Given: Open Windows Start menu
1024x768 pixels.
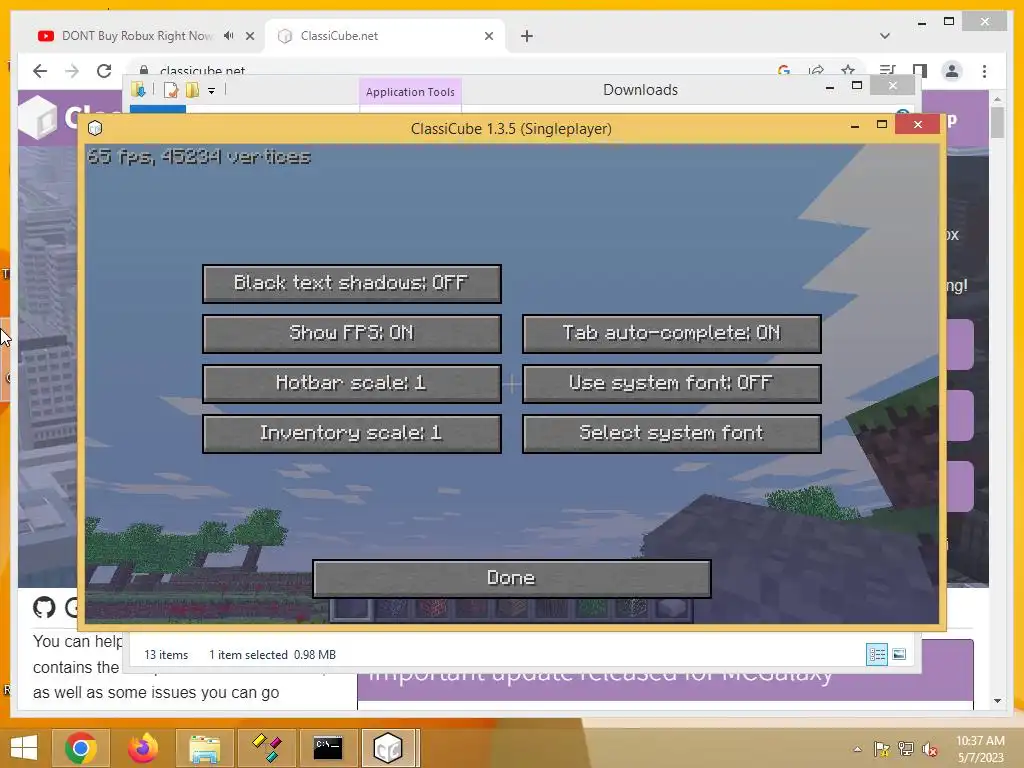Looking at the screenshot, I should click(x=24, y=748).
